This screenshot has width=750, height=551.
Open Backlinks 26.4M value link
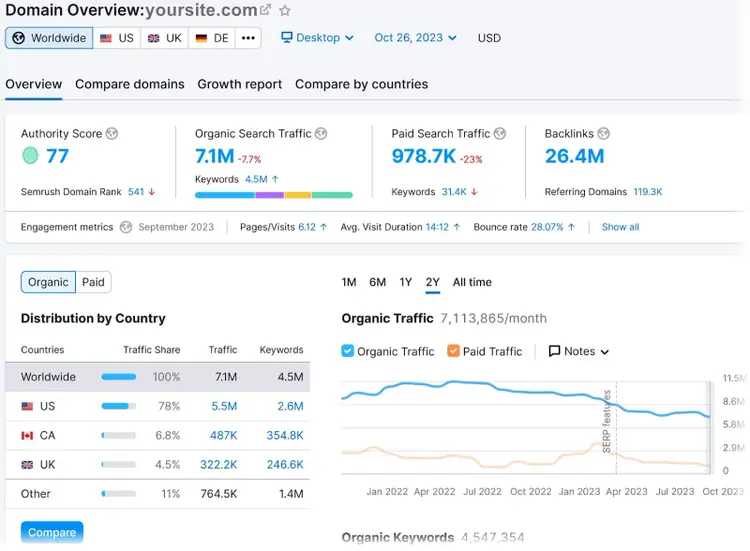[x=574, y=156]
